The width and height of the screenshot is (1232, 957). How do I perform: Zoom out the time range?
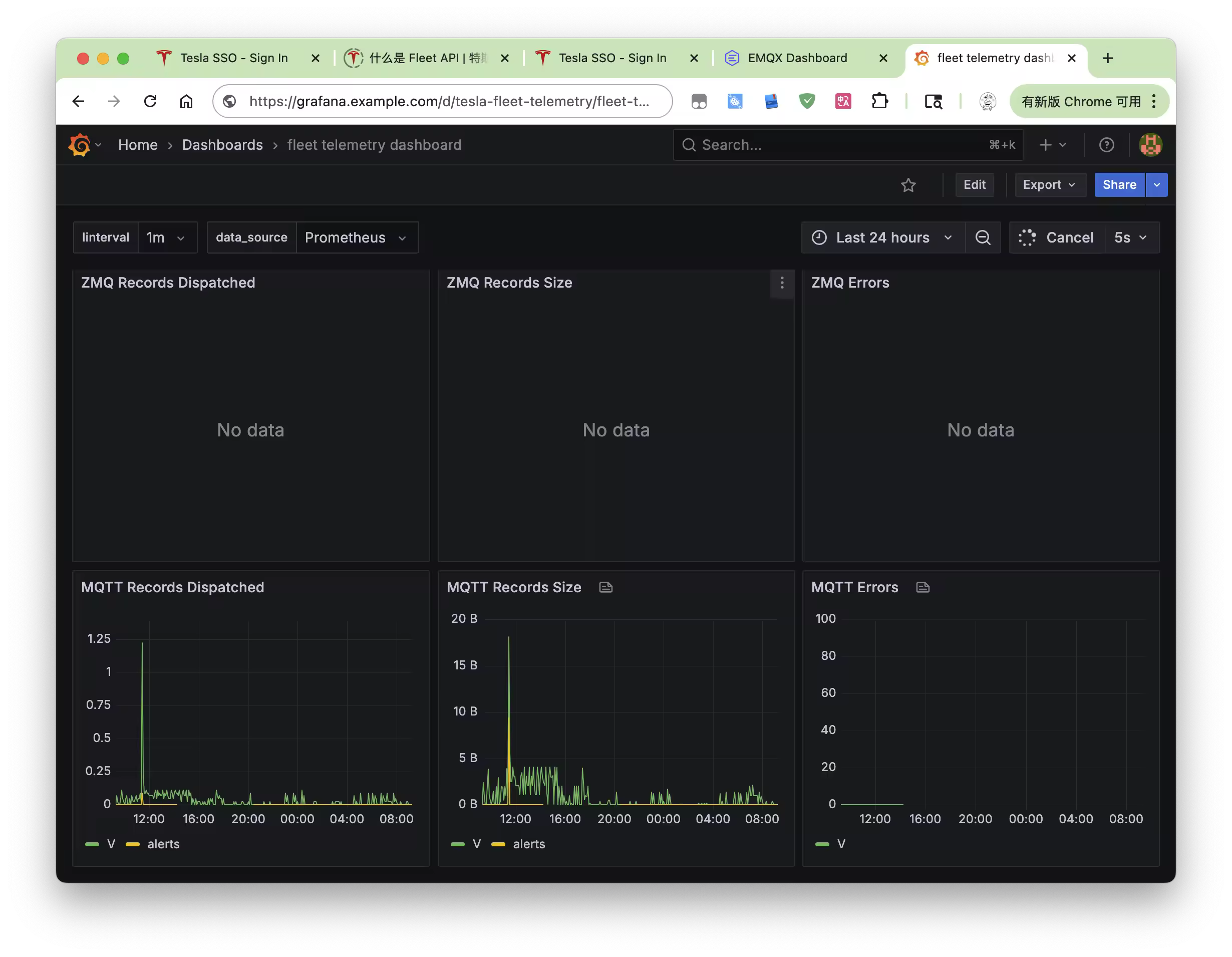click(x=983, y=237)
